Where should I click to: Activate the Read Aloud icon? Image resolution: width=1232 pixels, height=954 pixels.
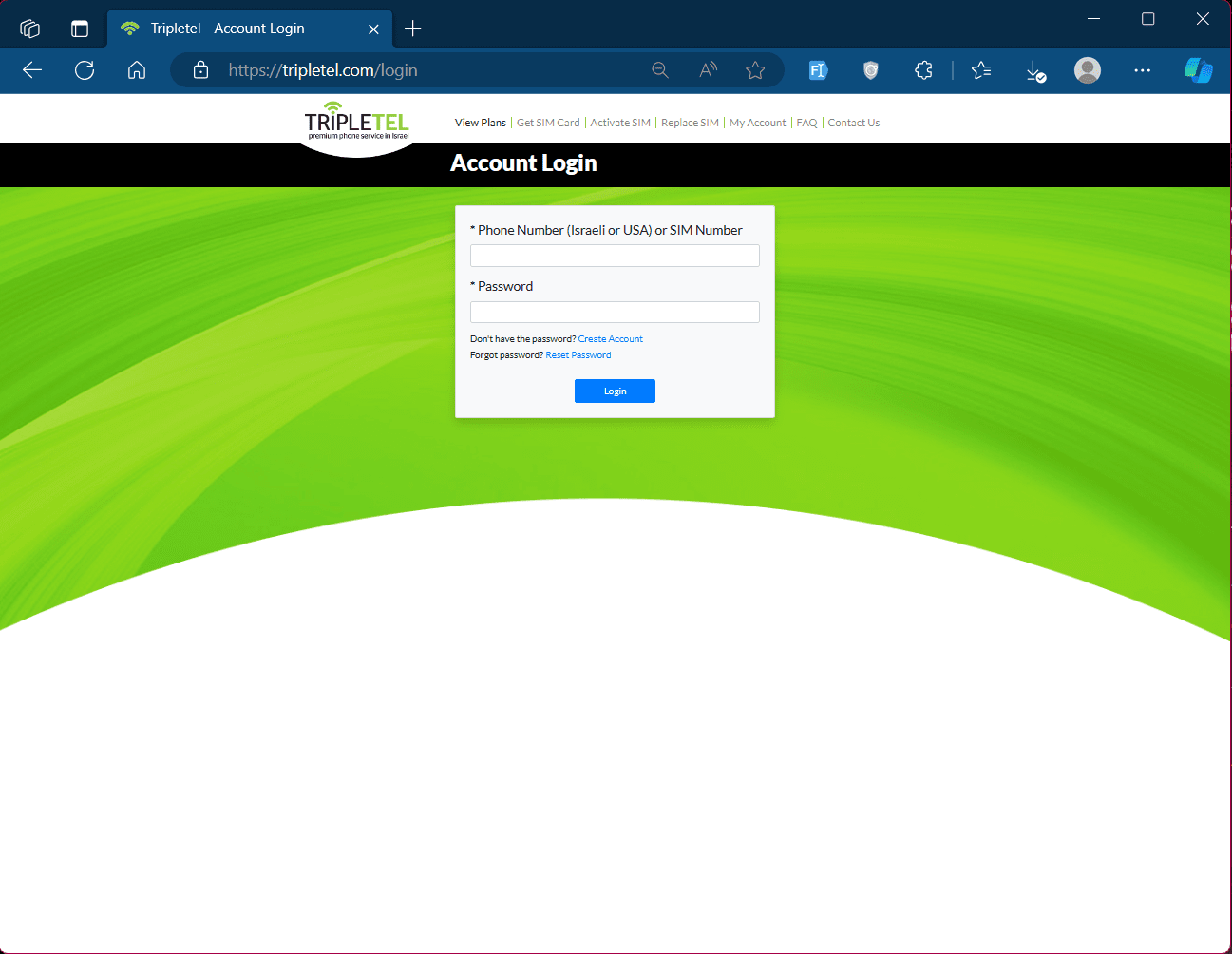pos(708,70)
